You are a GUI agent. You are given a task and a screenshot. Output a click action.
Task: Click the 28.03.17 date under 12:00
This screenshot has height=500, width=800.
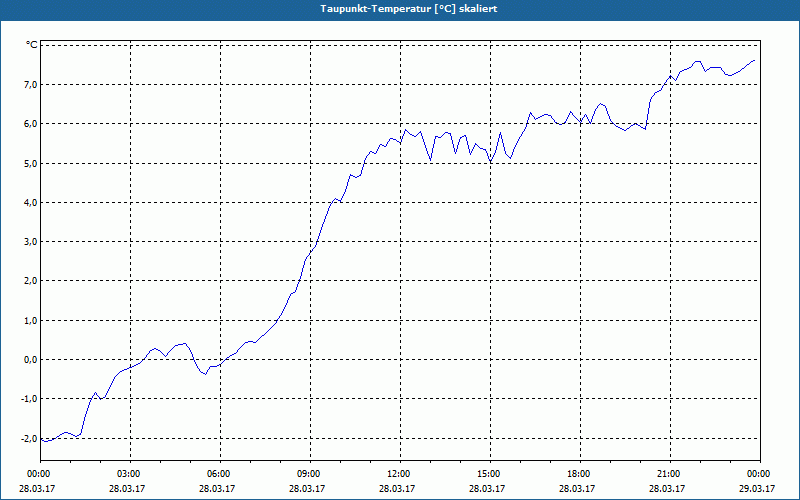(x=397, y=488)
